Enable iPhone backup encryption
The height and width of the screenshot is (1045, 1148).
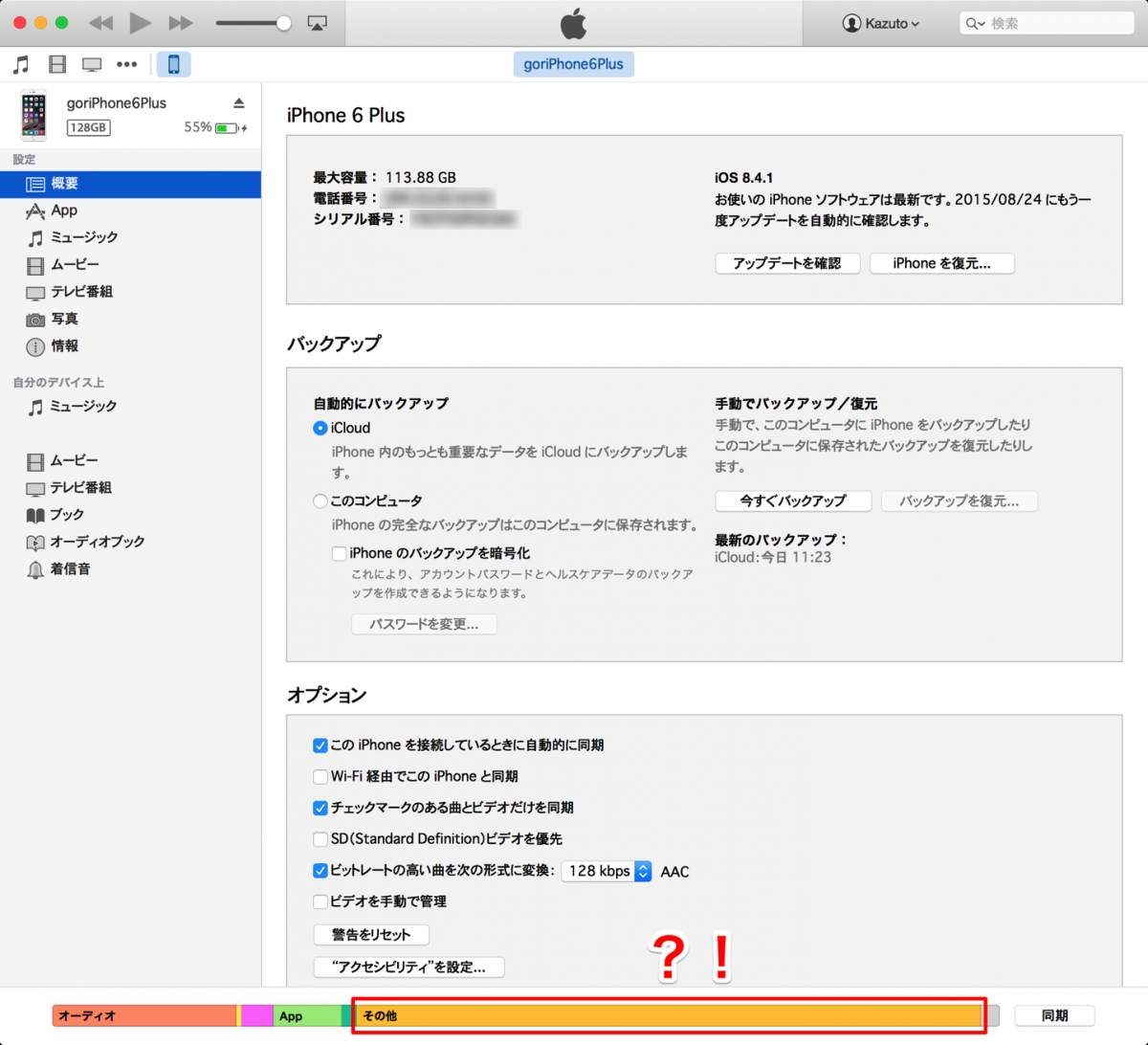coord(339,553)
